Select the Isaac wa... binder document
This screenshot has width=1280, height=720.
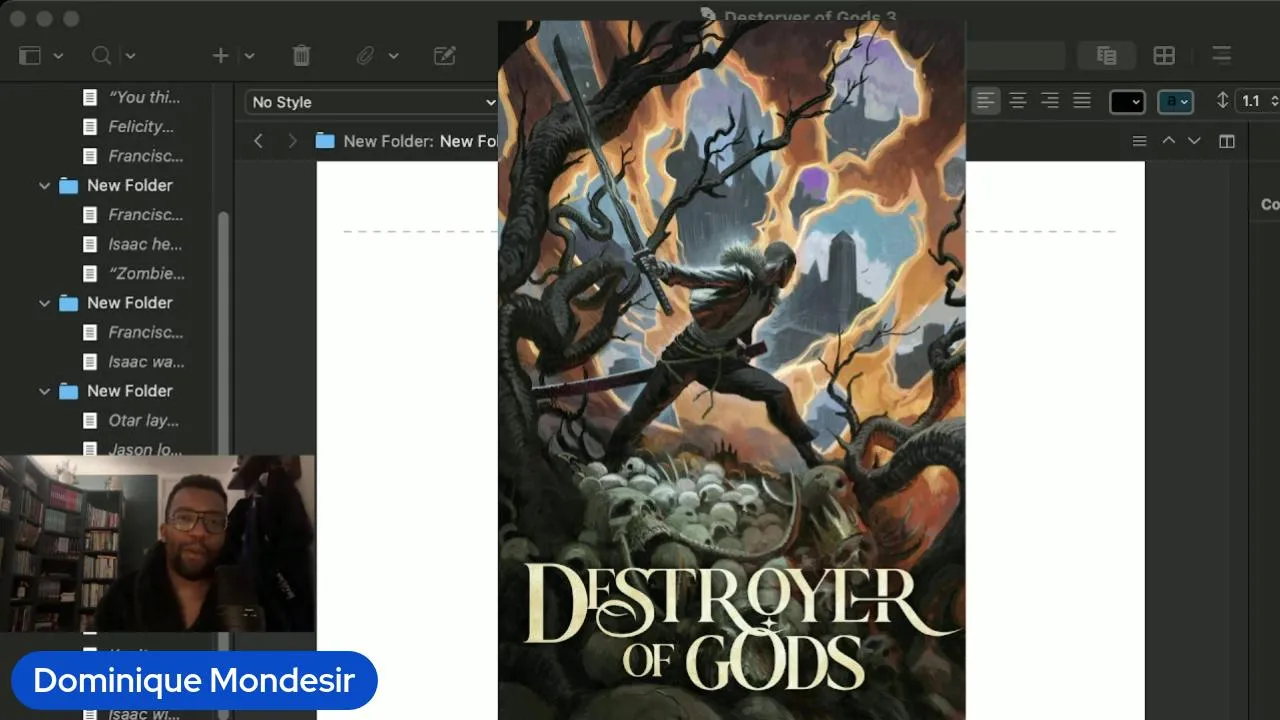point(145,361)
